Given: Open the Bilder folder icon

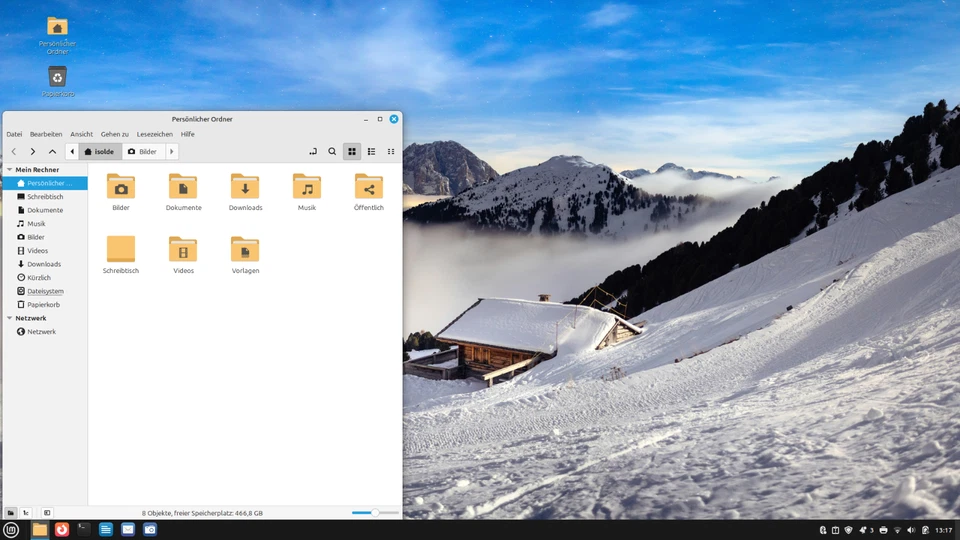Looking at the screenshot, I should click(x=121, y=186).
